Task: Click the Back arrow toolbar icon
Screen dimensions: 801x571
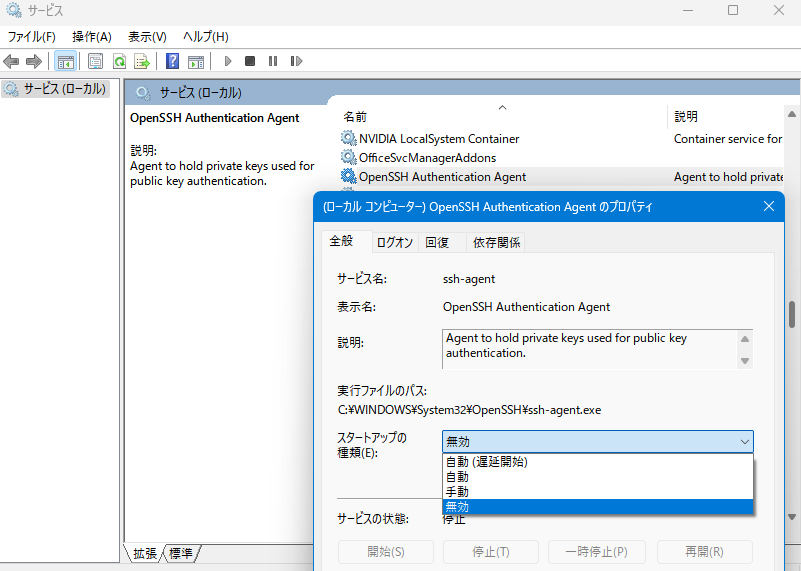Action: (11, 61)
